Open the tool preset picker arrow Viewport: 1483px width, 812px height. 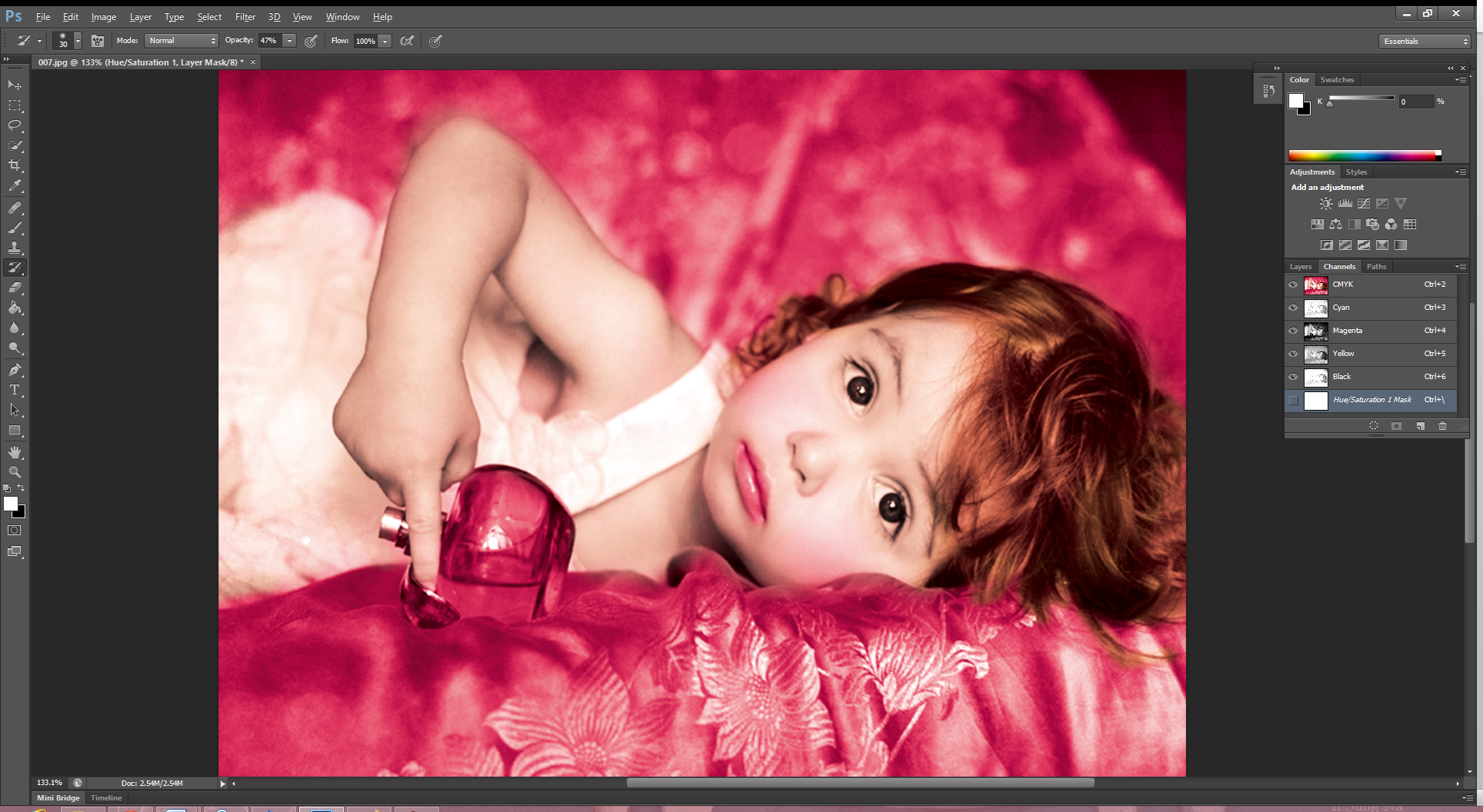39,41
